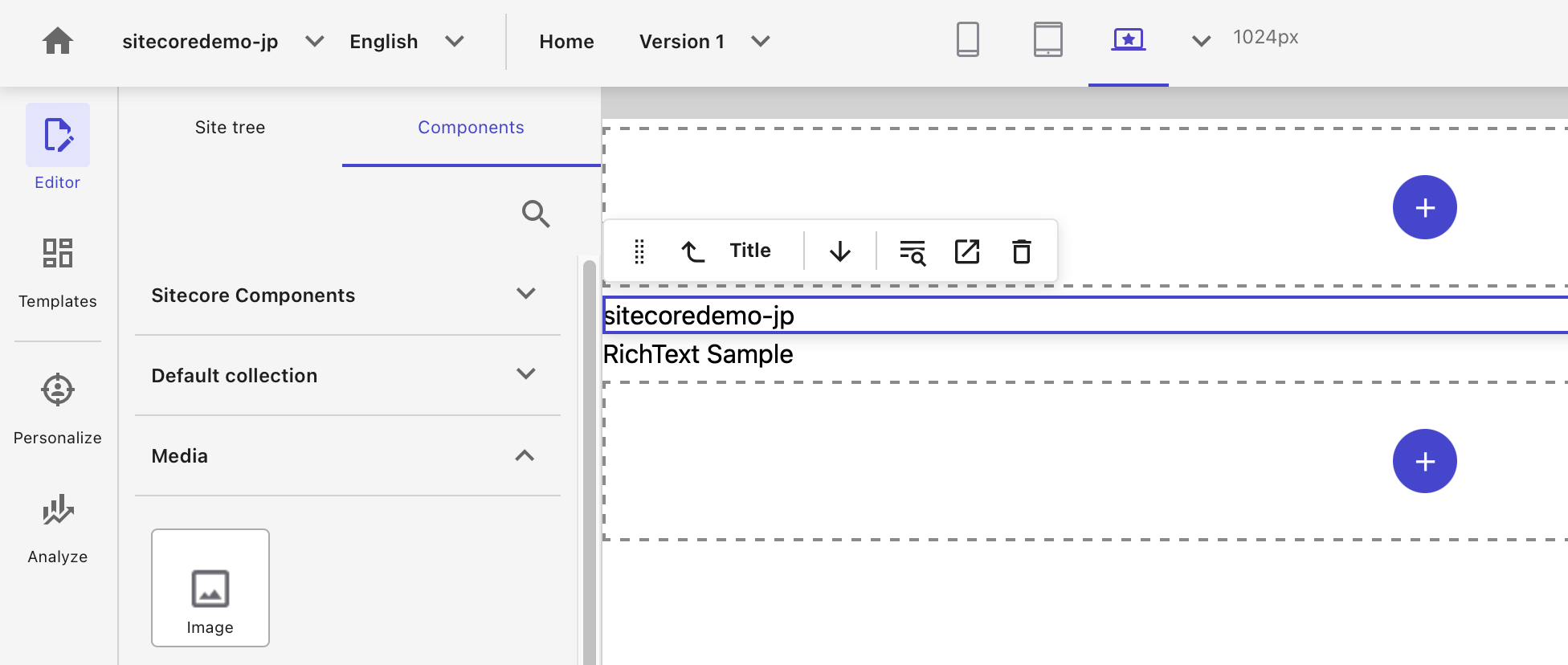Delete the Title component
This screenshot has width=1568, height=665.
(1022, 251)
